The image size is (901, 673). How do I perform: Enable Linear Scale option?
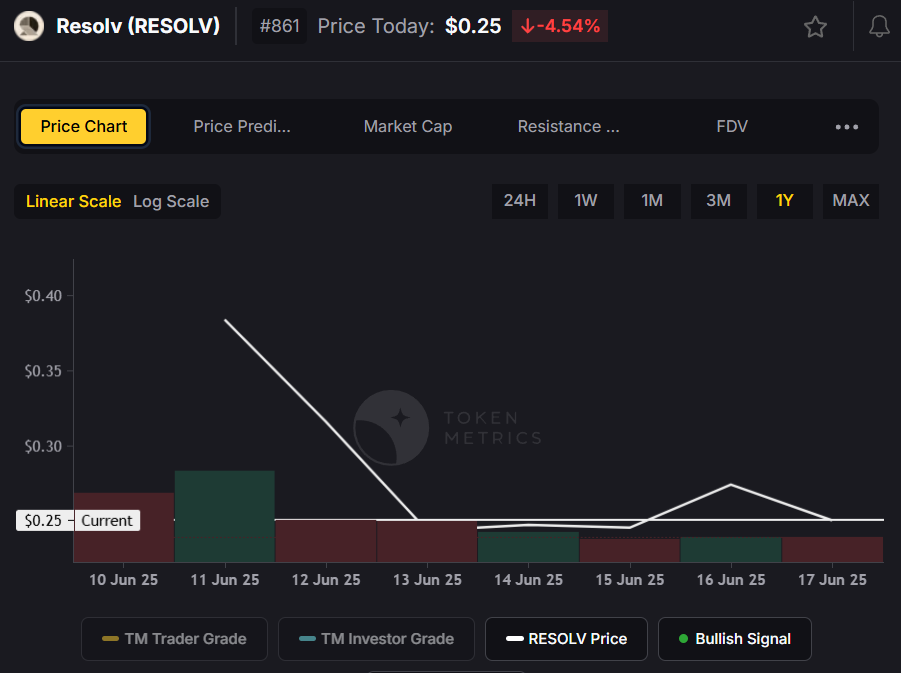(74, 201)
